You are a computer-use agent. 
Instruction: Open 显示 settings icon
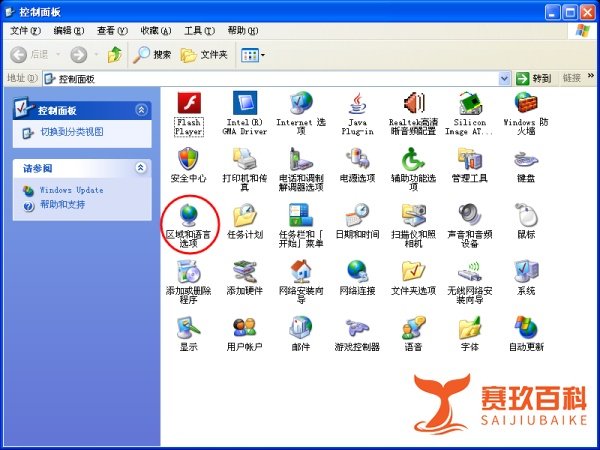coord(189,334)
